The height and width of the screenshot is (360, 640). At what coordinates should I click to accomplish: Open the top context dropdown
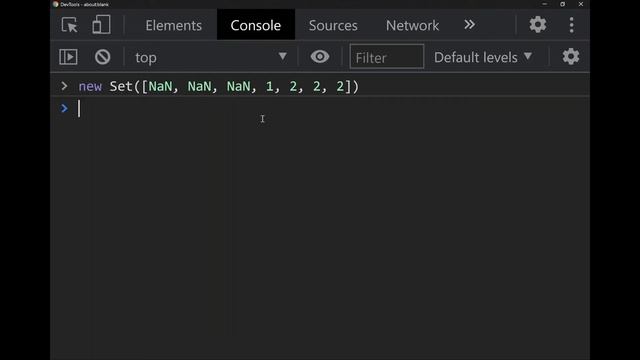pos(211,57)
